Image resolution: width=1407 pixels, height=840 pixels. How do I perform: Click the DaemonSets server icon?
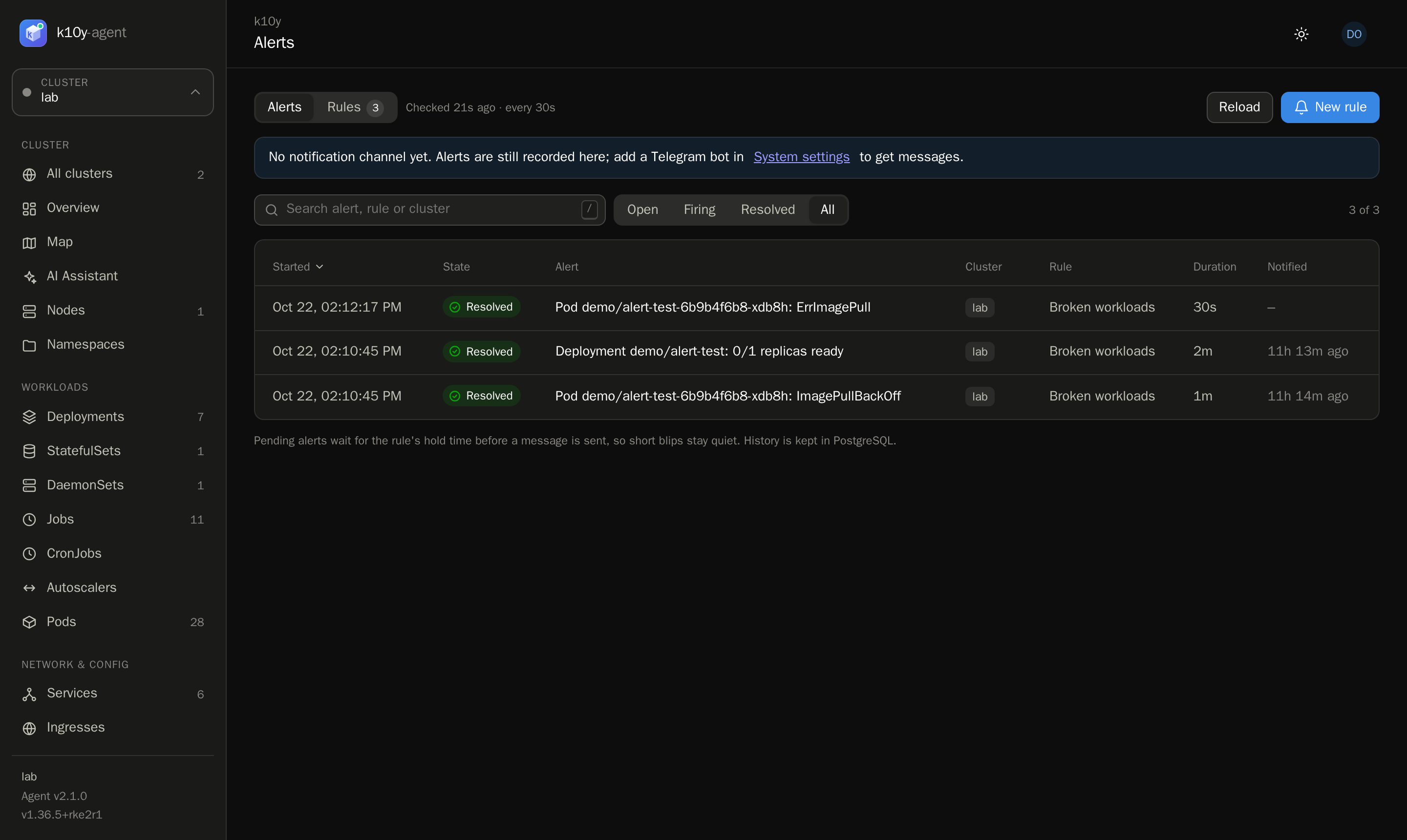[29, 485]
